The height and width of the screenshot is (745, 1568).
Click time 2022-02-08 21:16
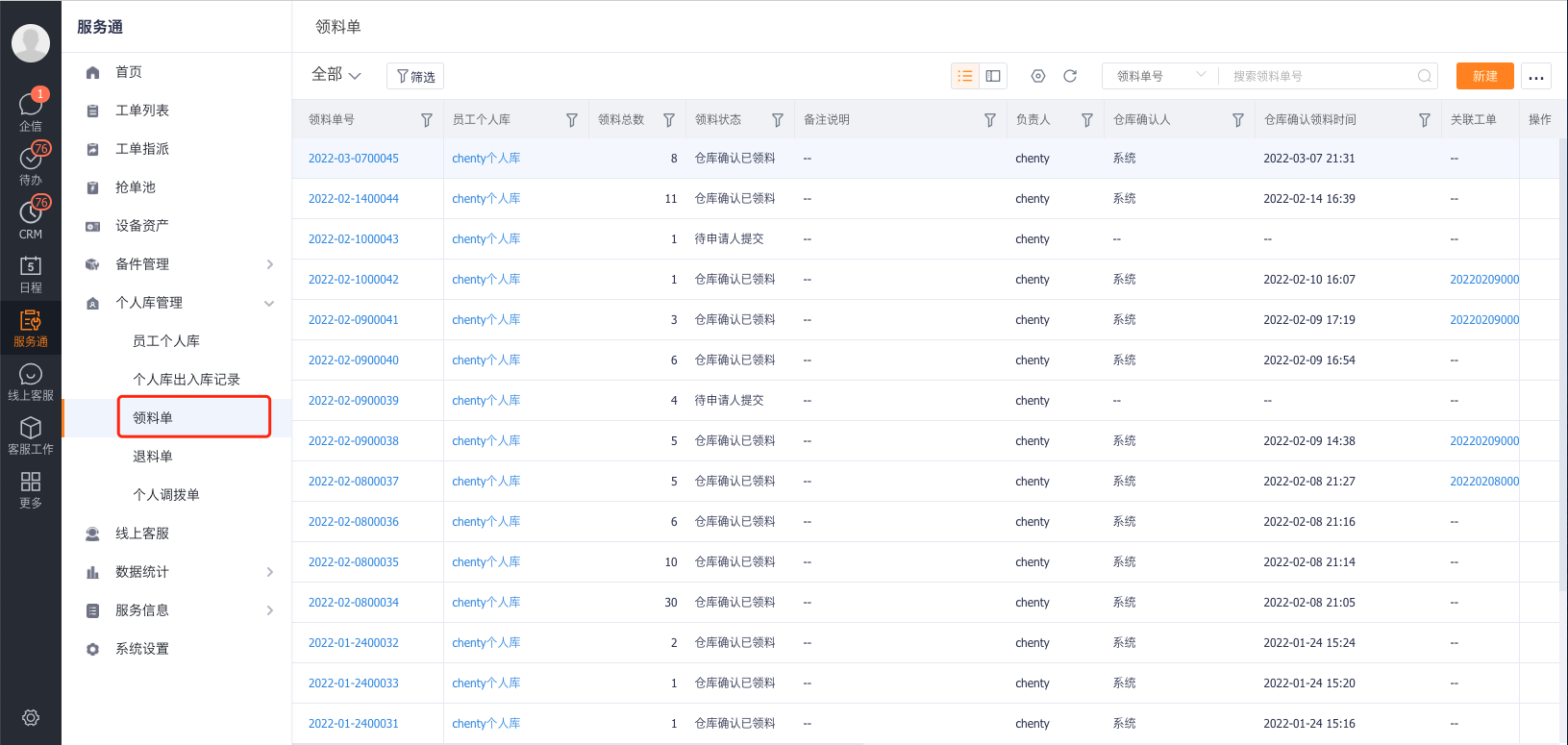coord(1309,522)
